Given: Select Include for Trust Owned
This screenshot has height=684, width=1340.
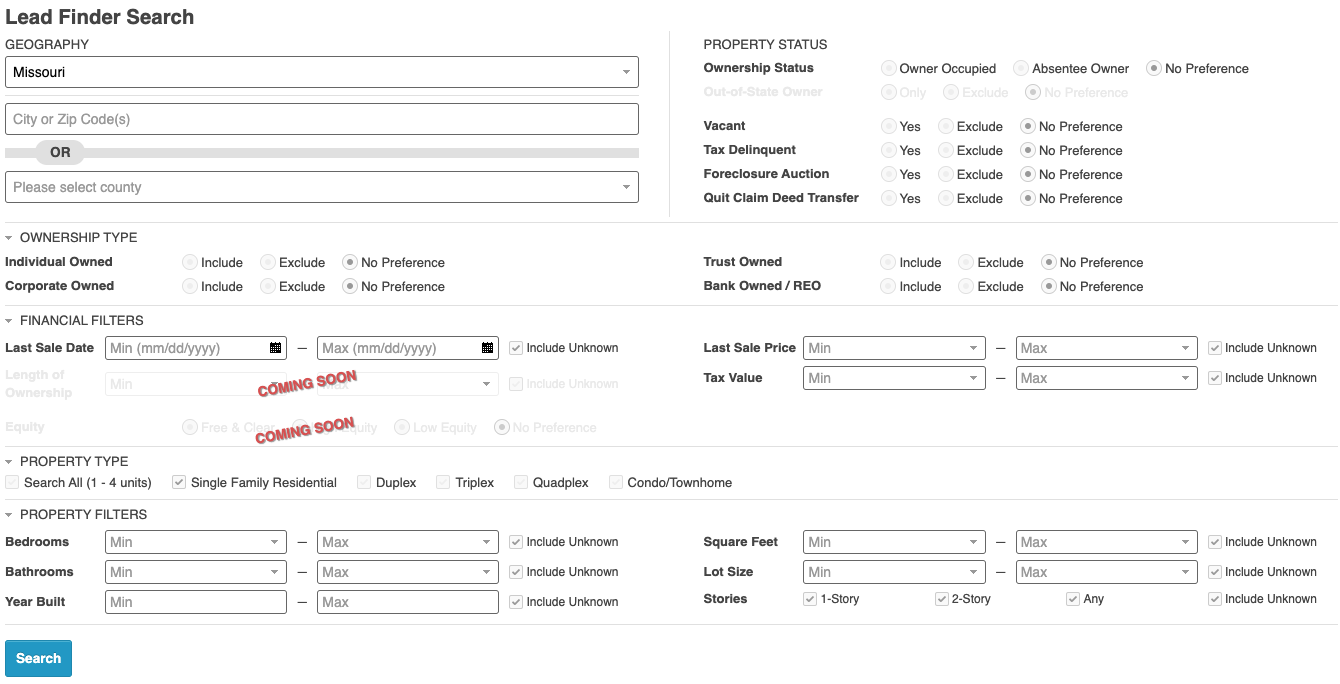Looking at the screenshot, I should point(888,262).
